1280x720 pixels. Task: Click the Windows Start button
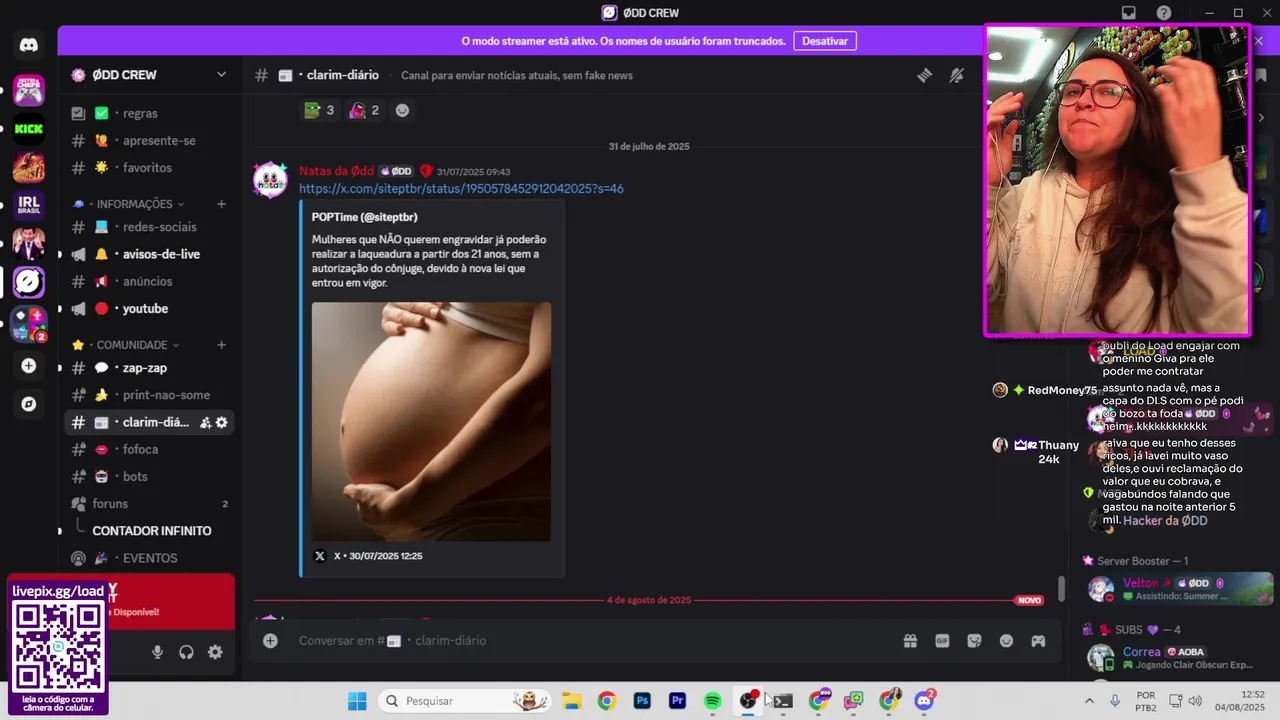click(x=357, y=701)
